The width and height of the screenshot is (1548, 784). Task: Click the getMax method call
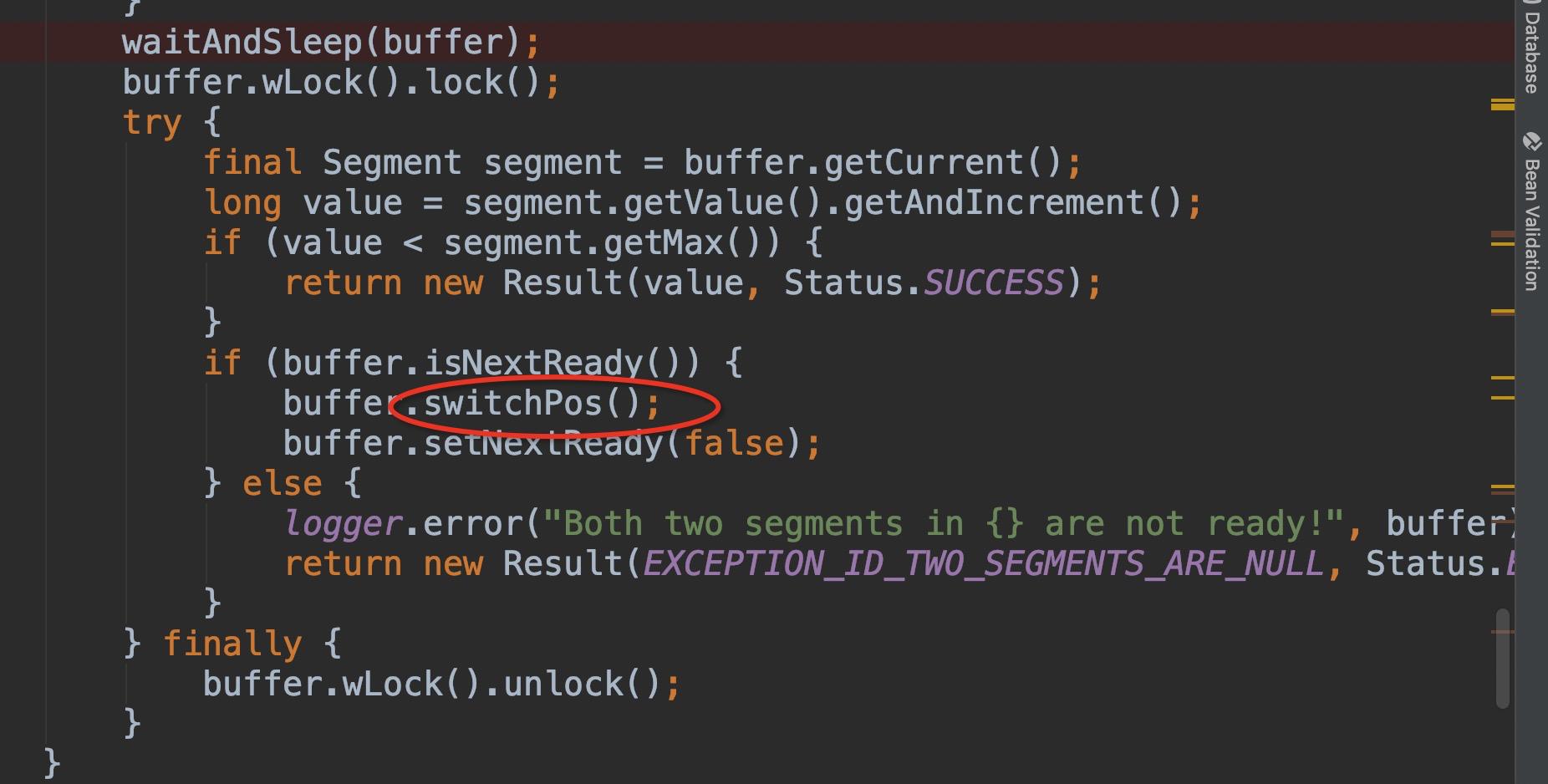point(662,243)
